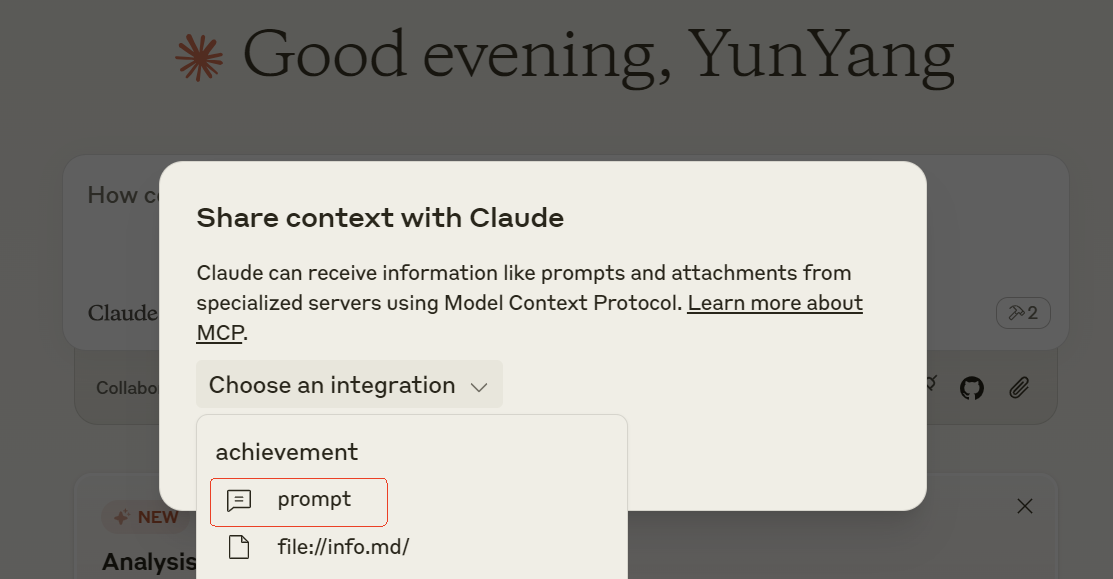Click the Share context with Claude title
The image size is (1113, 579).
tap(380, 217)
